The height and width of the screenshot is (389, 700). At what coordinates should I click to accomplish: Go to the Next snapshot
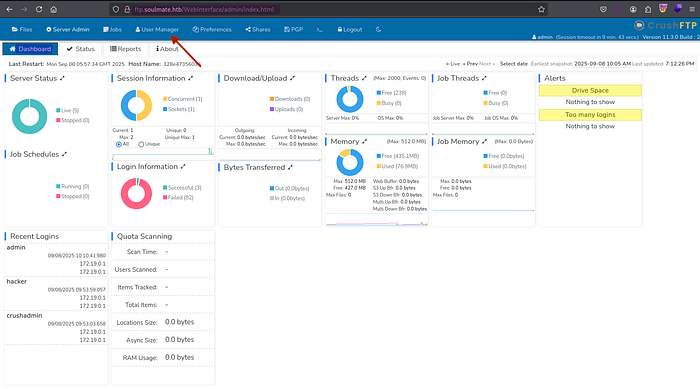(487, 64)
